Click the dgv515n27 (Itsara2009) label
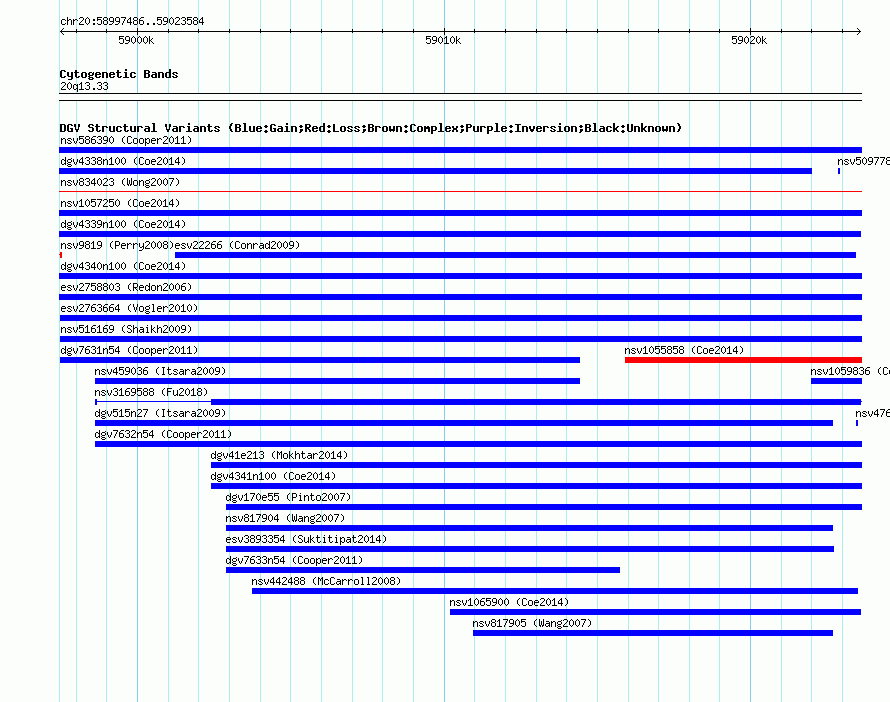 coord(160,413)
